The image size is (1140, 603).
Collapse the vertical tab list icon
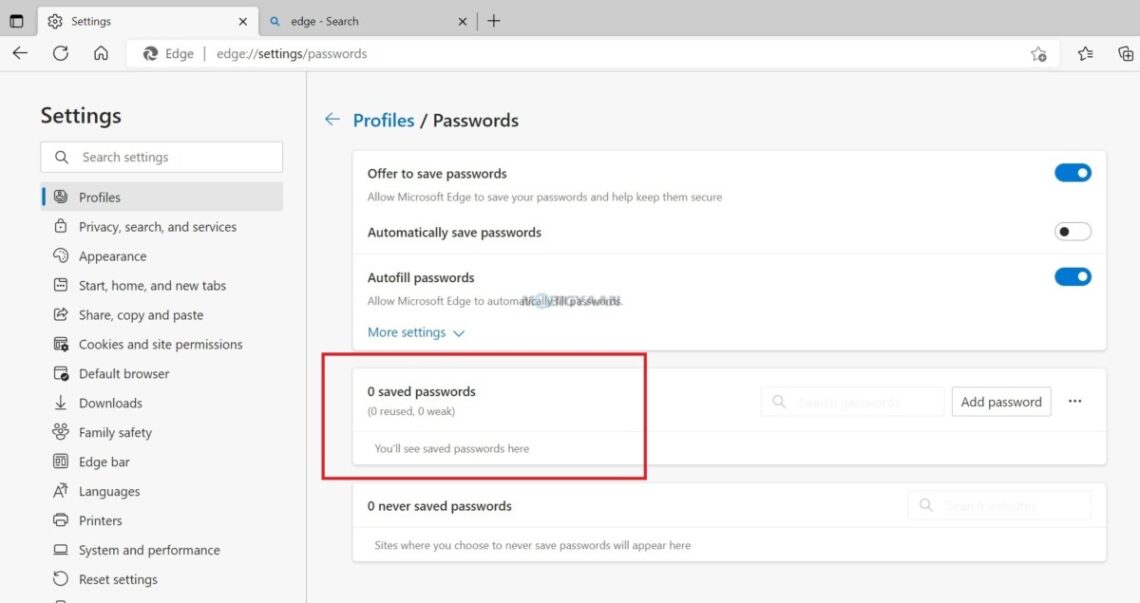(17, 20)
